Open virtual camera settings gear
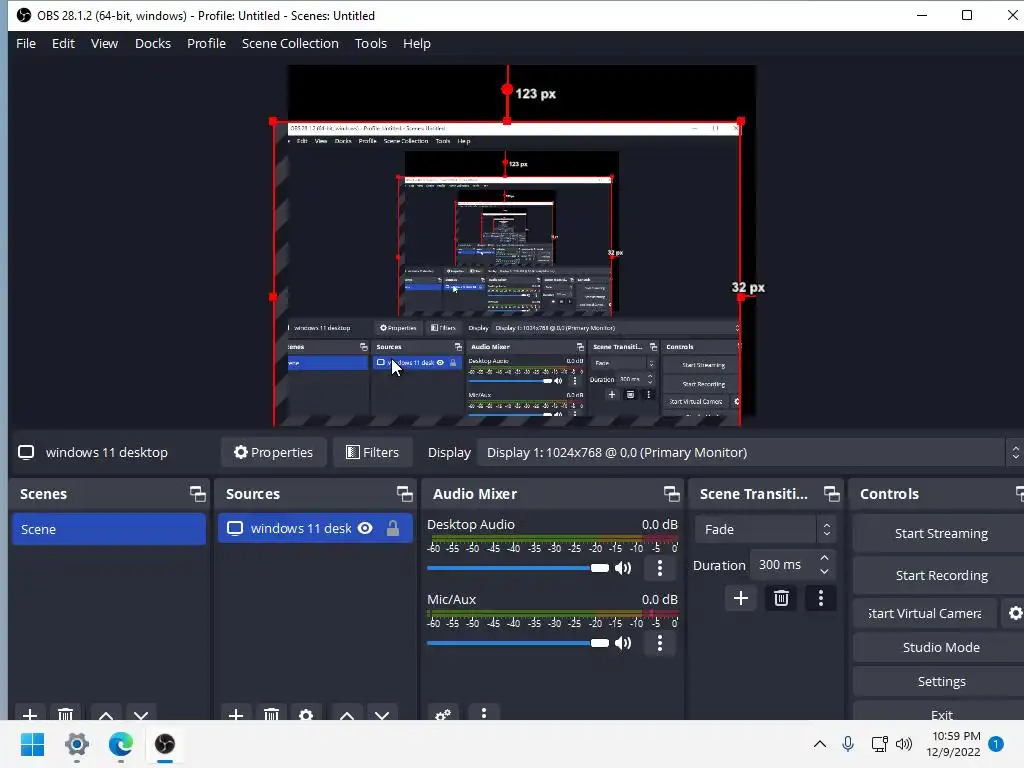The height and width of the screenshot is (768, 1024). coord(1014,613)
